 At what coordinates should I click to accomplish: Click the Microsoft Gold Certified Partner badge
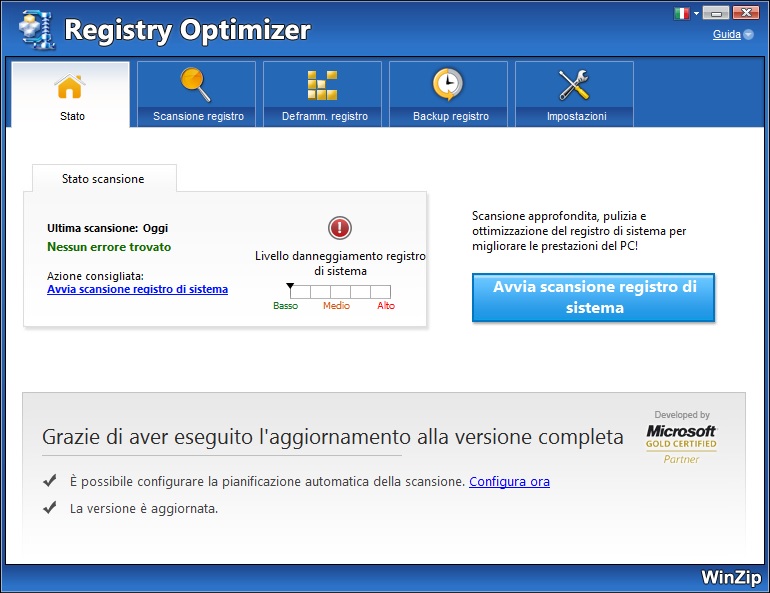(681, 437)
